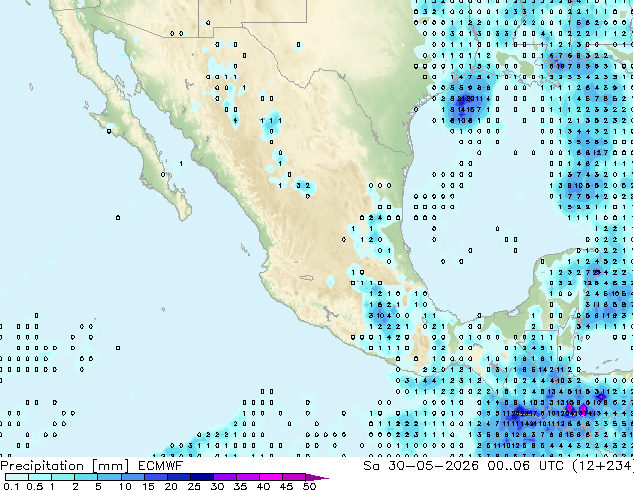
Task: Select the 0.1–0.5 mm legend color swatch
Action: coord(17,477)
